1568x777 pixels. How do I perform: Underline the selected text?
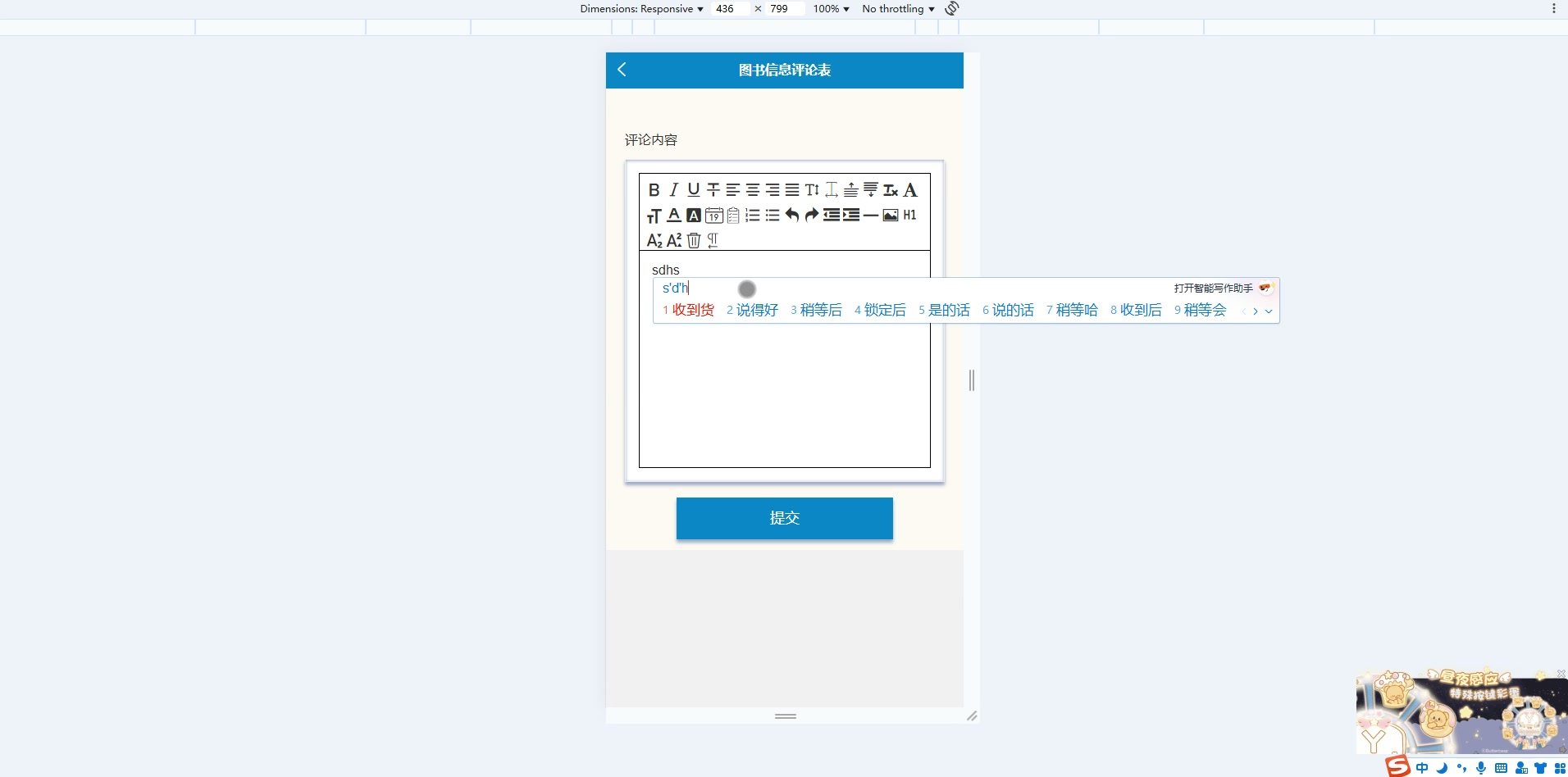pos(693,190)
